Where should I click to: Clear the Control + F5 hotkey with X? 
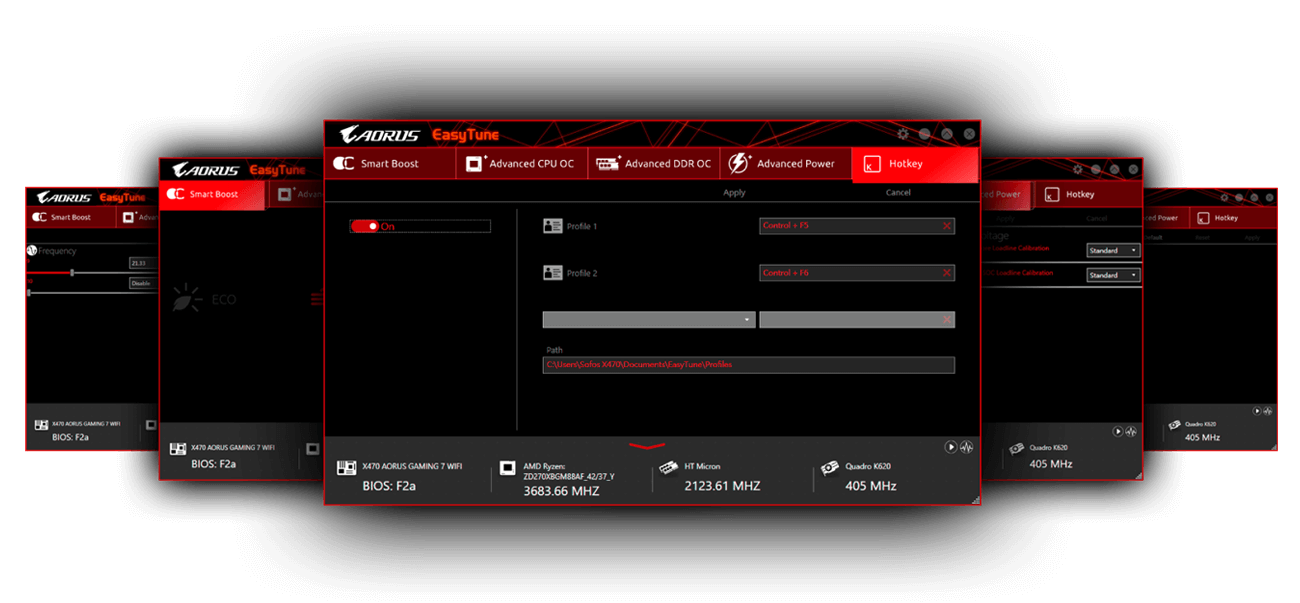click(946, 226)
